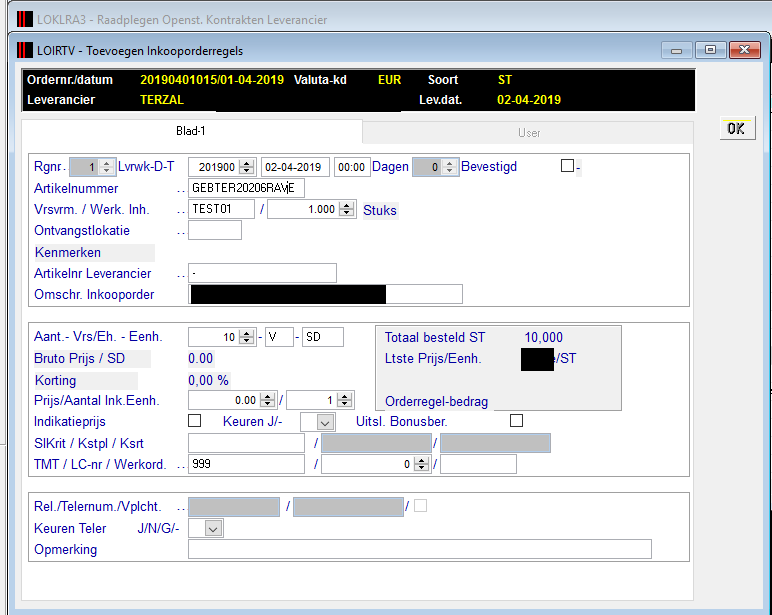Click the Rgnr. spinner arrows
The image size is (772, 615).
pyautogui.click(x=106, y=167)
